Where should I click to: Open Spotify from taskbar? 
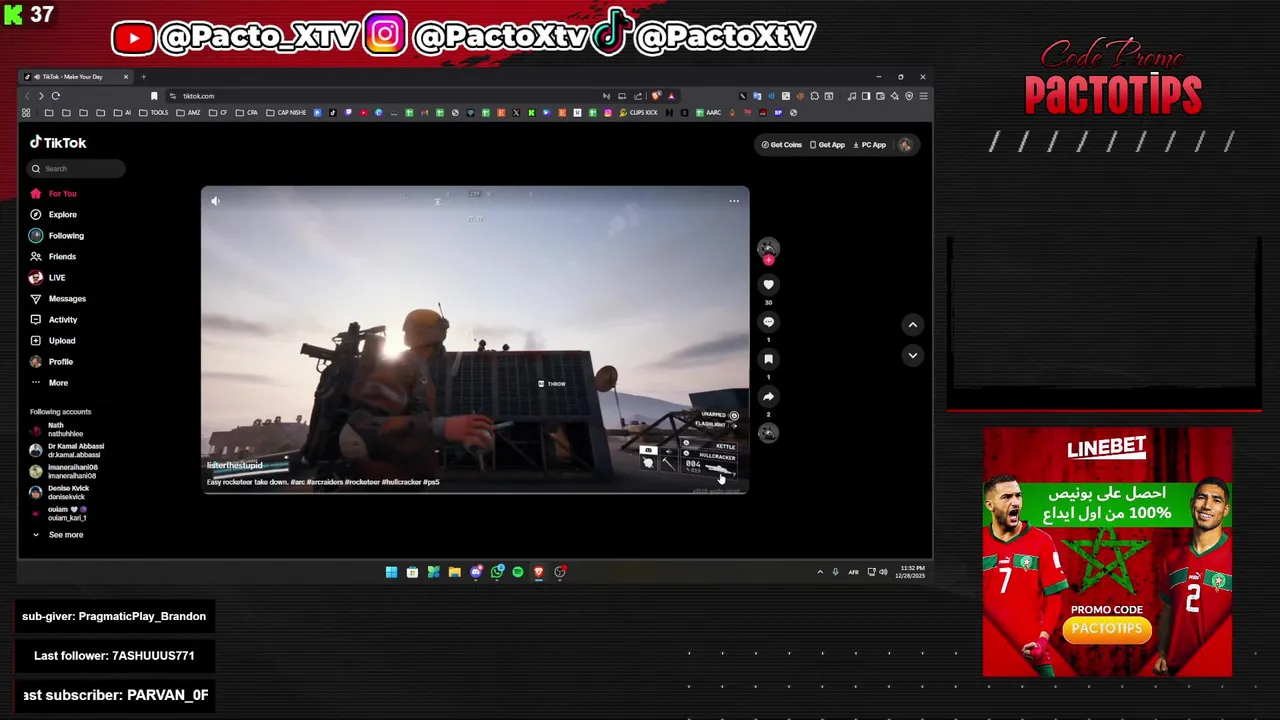pyautogui.click(x=517, y=572)
